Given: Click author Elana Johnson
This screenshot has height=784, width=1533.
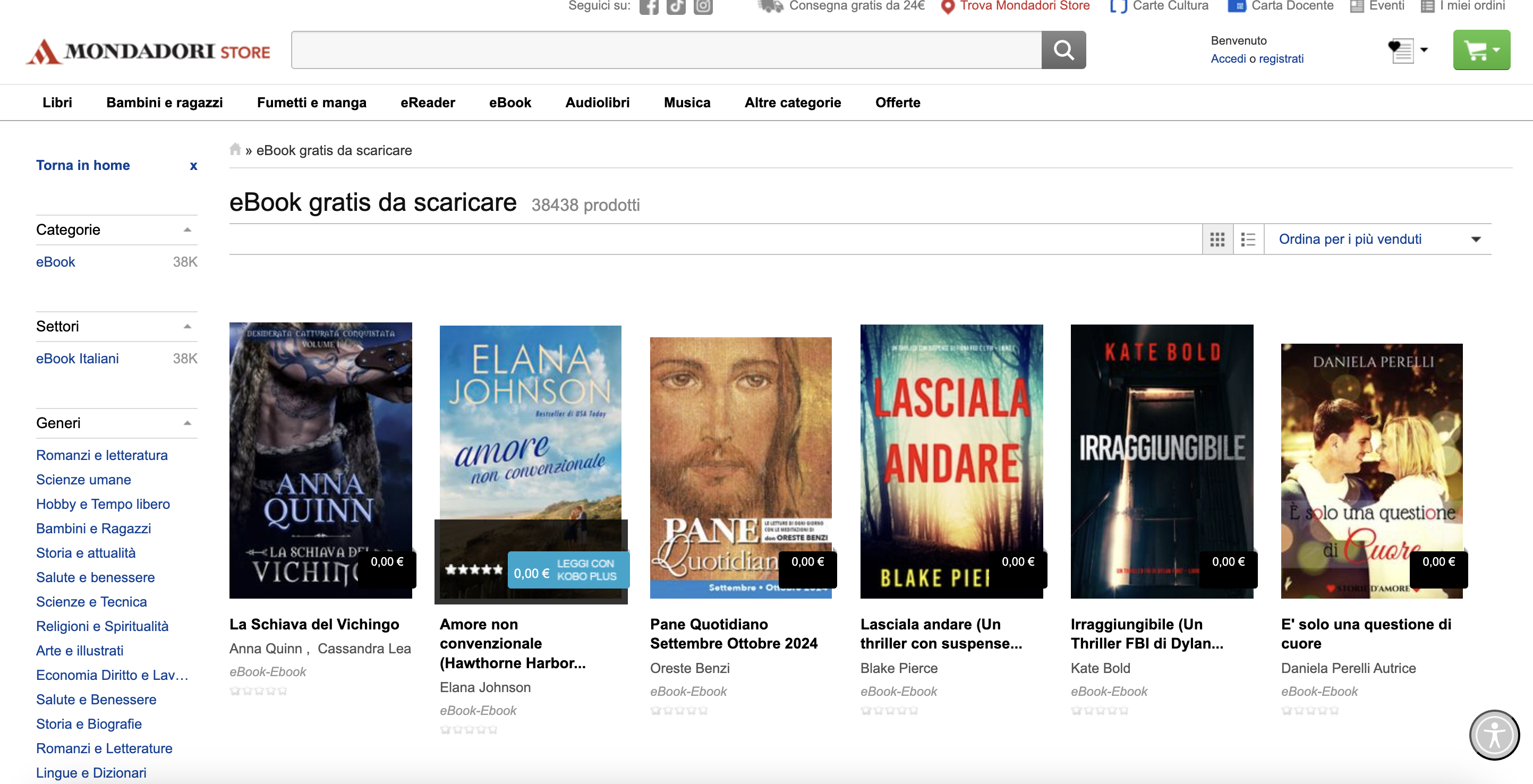Looking at the screenshot, I should 485,687.
